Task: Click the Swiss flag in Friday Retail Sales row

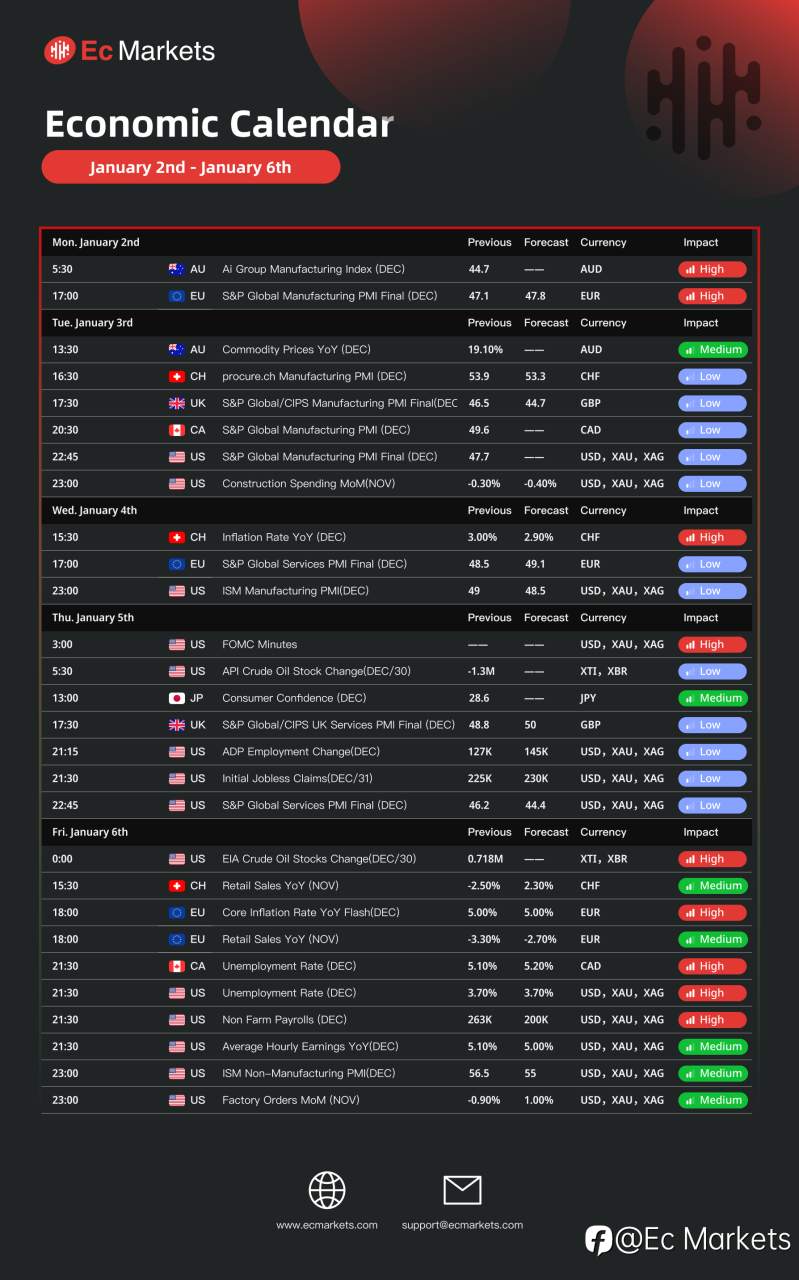Action: tap(177, 885)
